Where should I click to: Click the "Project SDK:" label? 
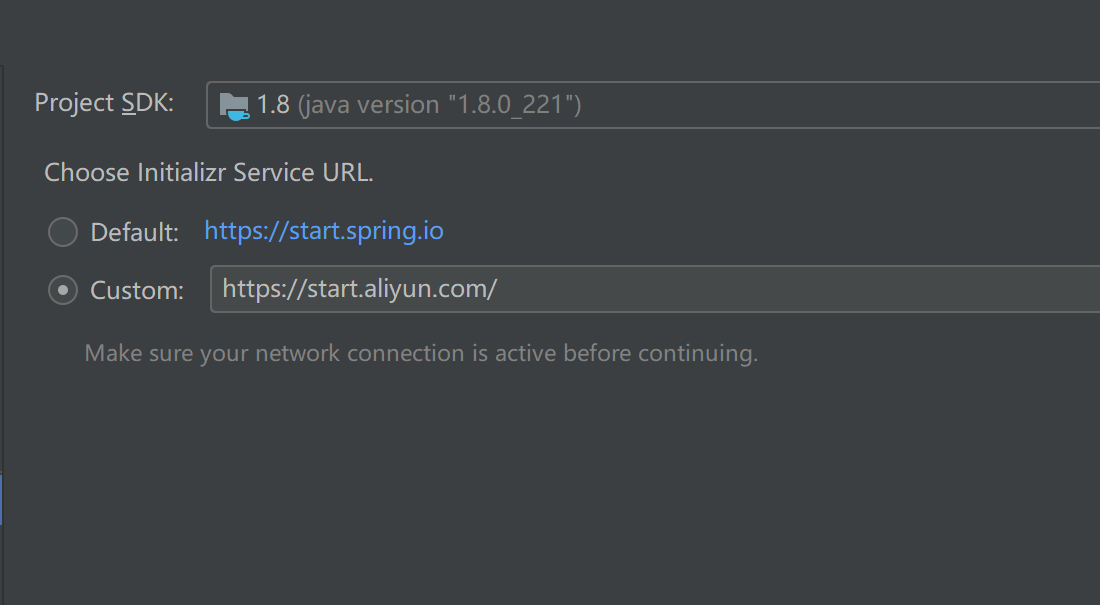(x=104, y=103)
